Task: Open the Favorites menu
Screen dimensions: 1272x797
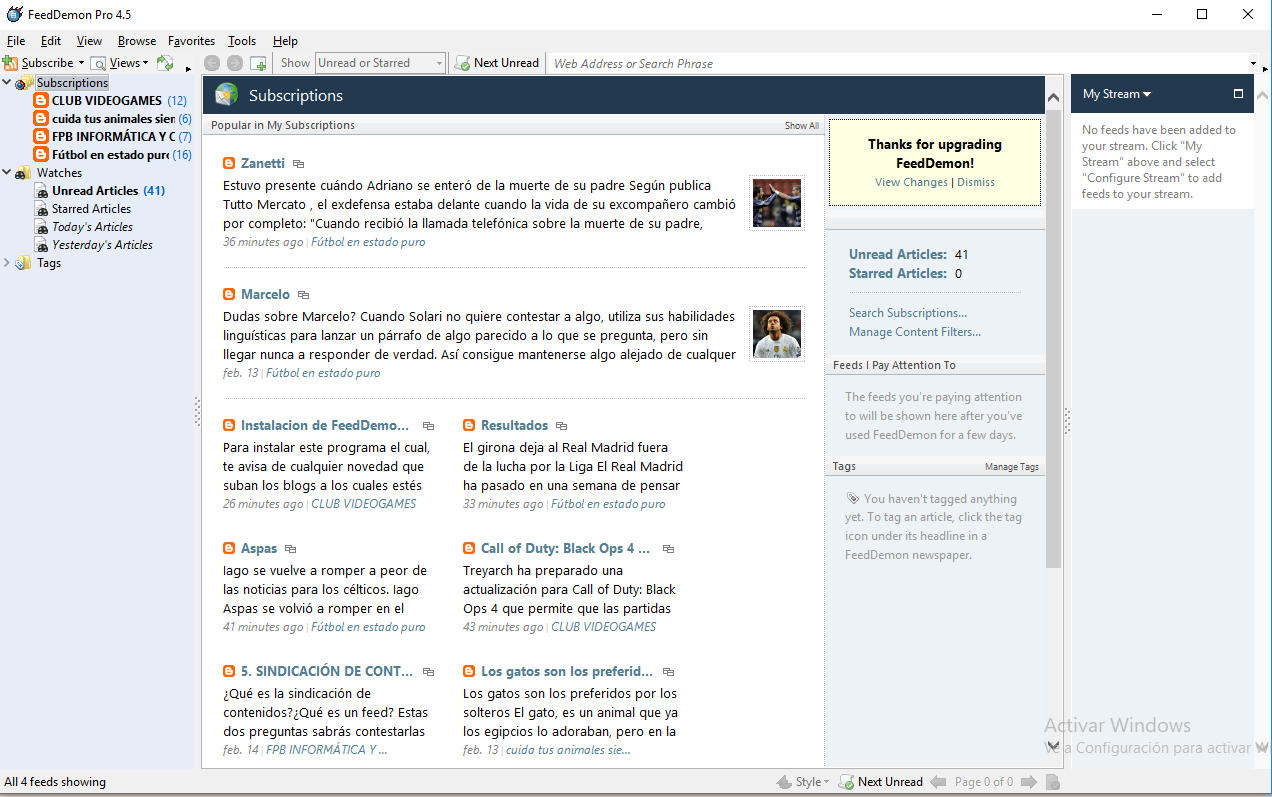Action: point(192,41)
